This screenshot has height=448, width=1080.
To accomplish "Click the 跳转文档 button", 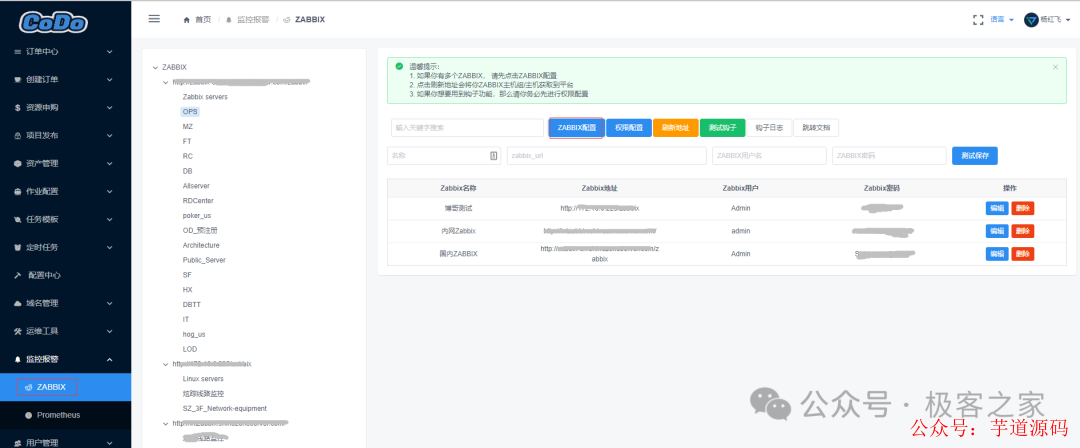I will point(816,128).
